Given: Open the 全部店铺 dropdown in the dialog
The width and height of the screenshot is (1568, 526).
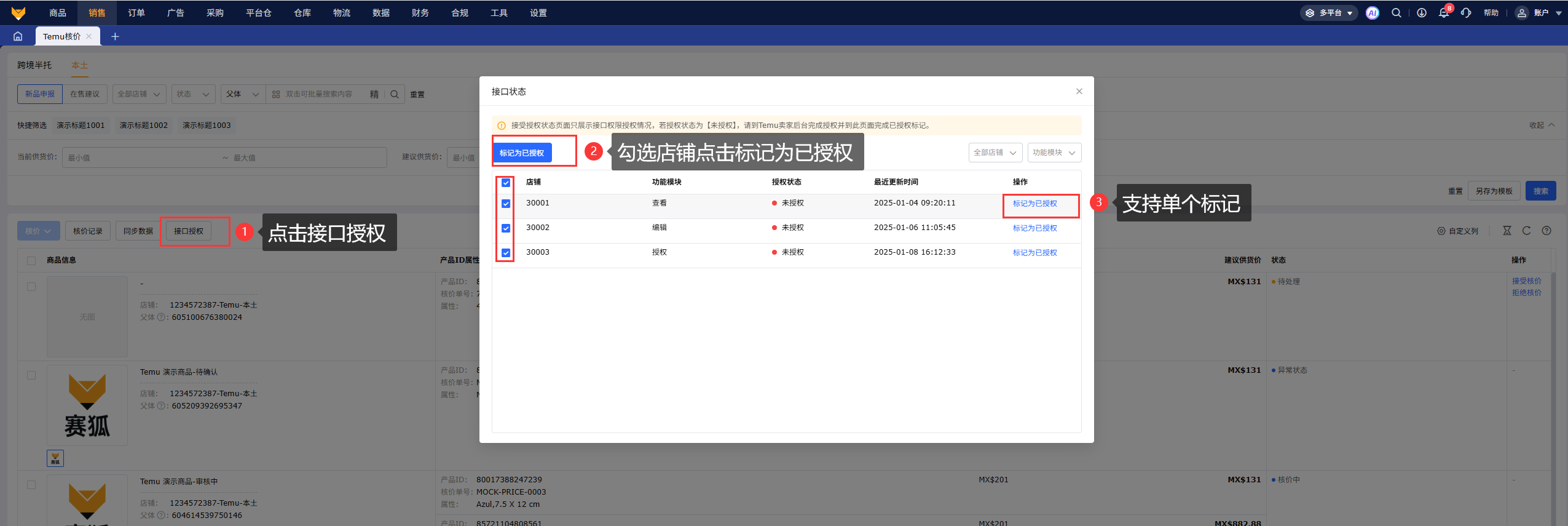Looking at the screenshot, I should click(996, 153).
